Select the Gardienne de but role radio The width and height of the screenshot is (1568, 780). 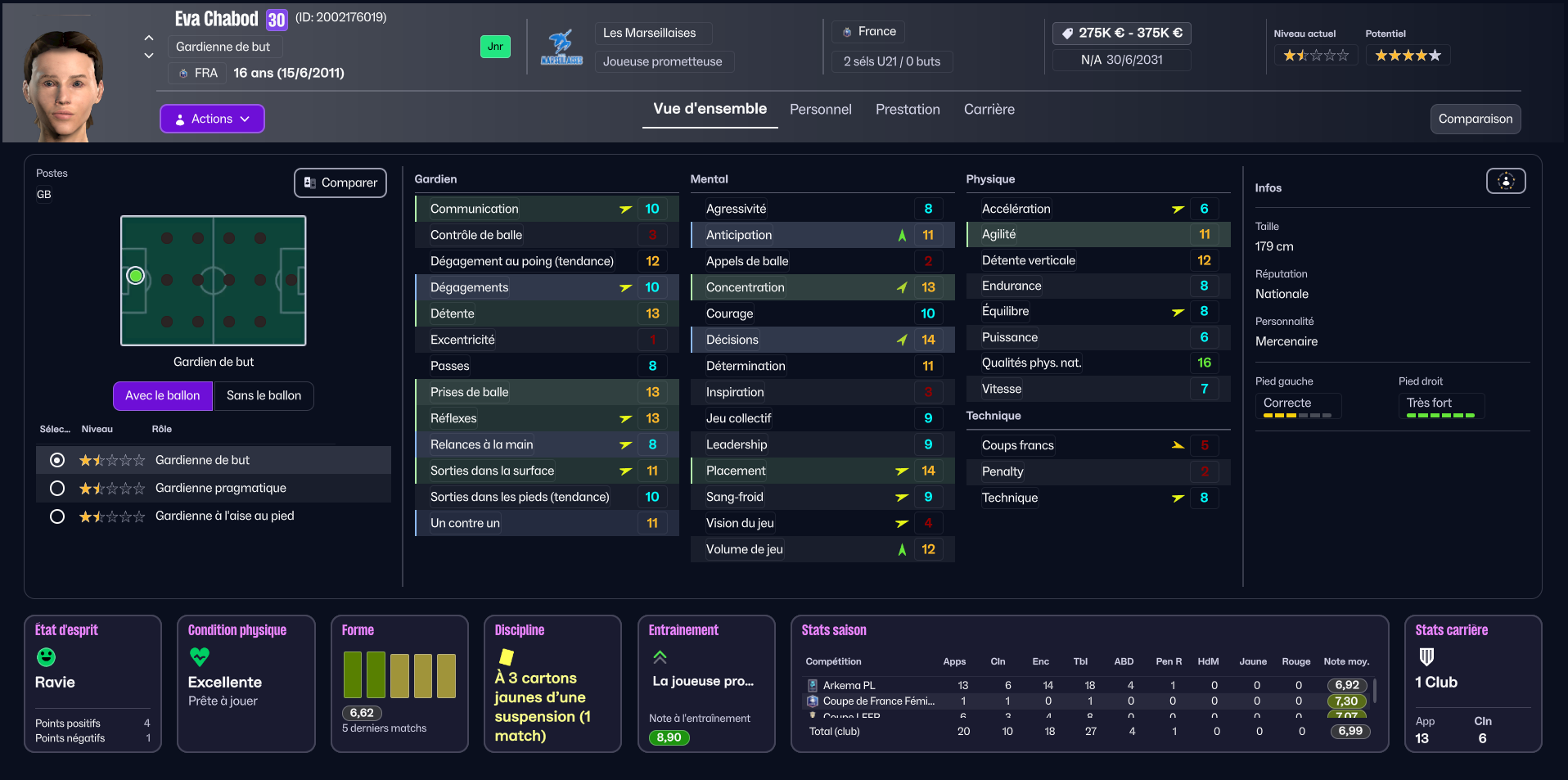click(x=57, y=460)
